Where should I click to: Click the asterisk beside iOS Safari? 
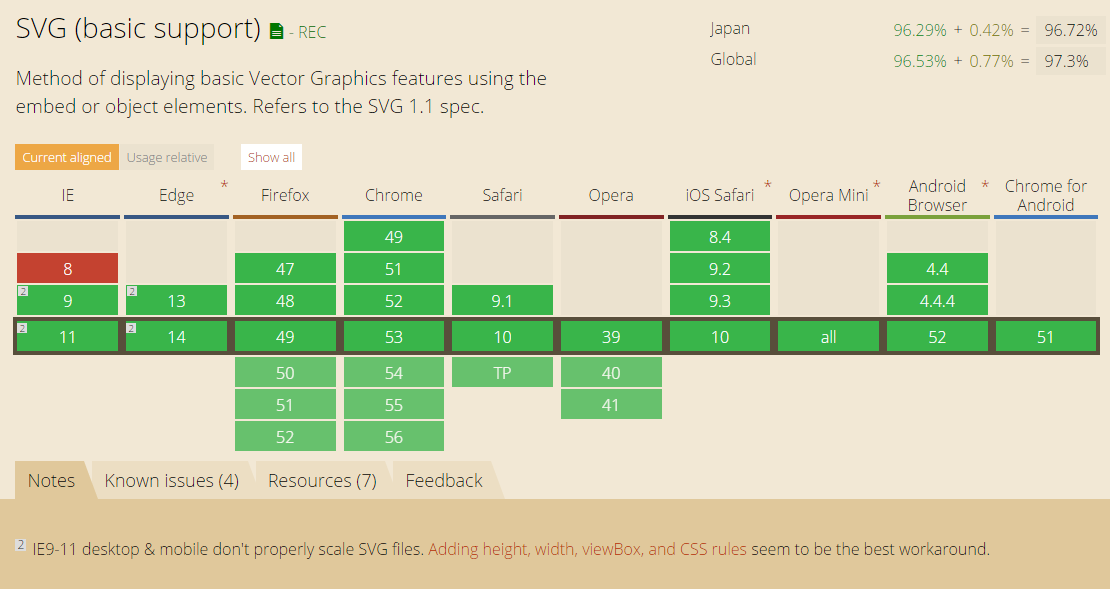768,185
